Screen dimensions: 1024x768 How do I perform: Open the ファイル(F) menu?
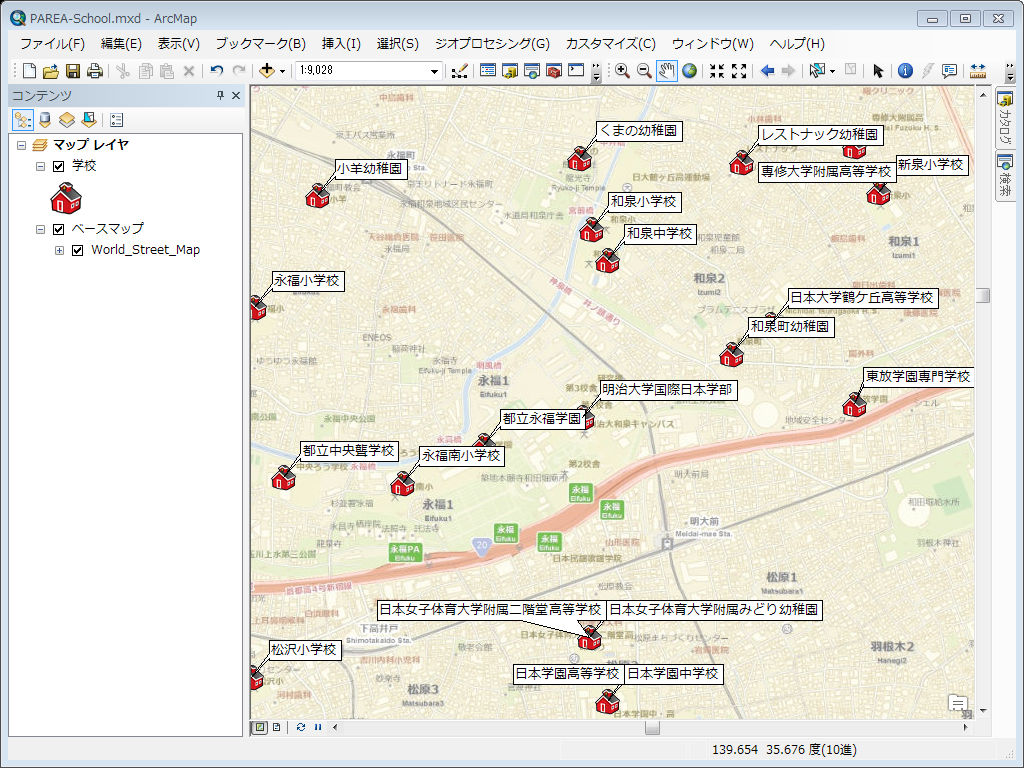tap(52, 44)
